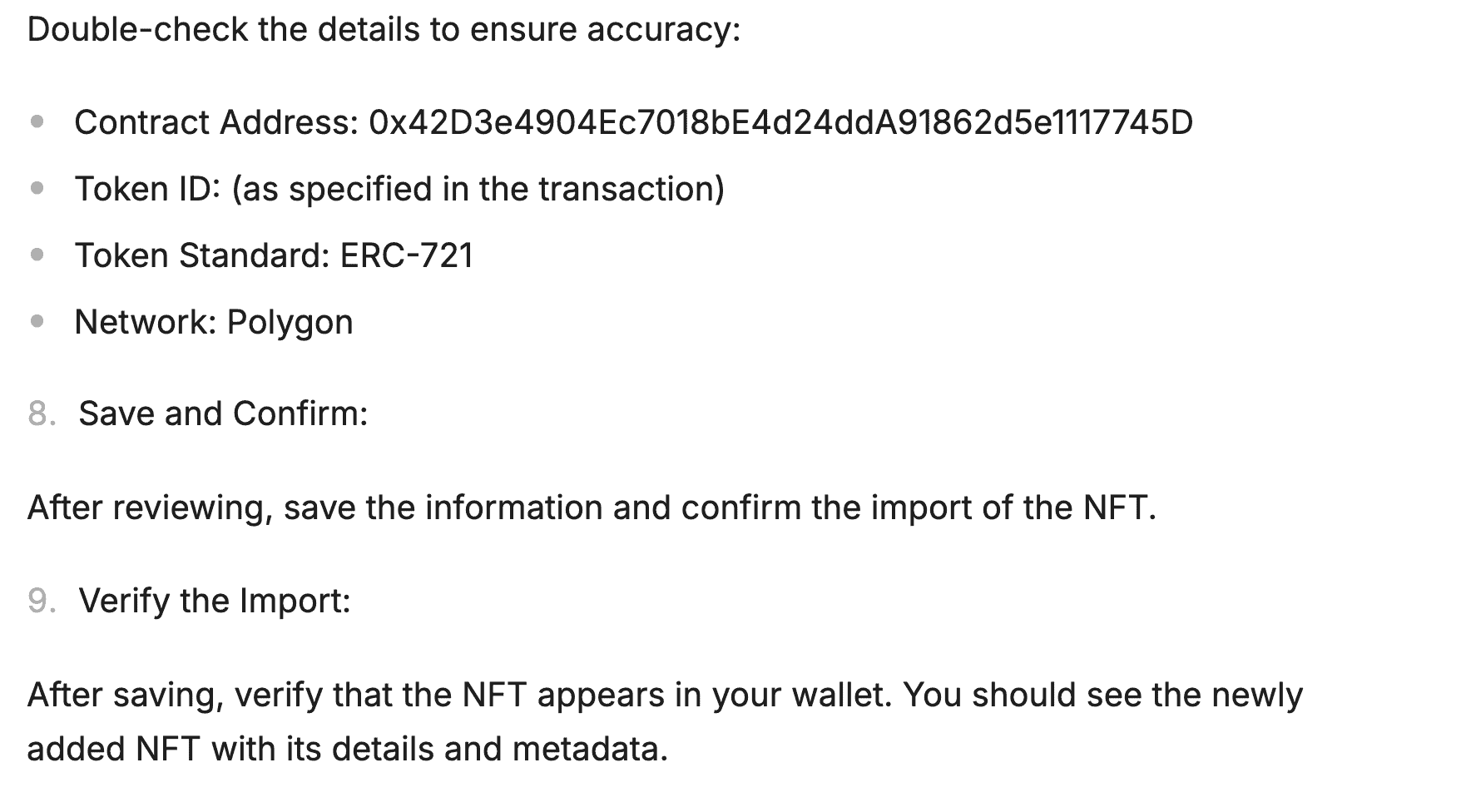The width and height of the screenshot is (1461, 812).
Task: Click the bullet beside Contract Address
Action: tap(37, 122)
